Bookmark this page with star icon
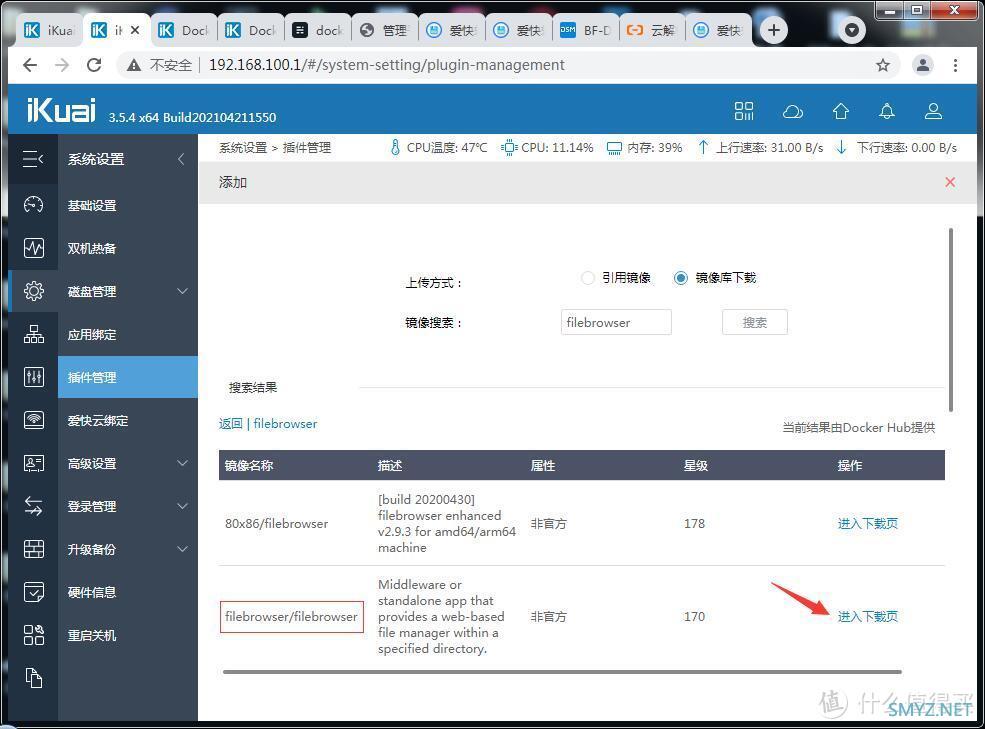 click(883, 65)
